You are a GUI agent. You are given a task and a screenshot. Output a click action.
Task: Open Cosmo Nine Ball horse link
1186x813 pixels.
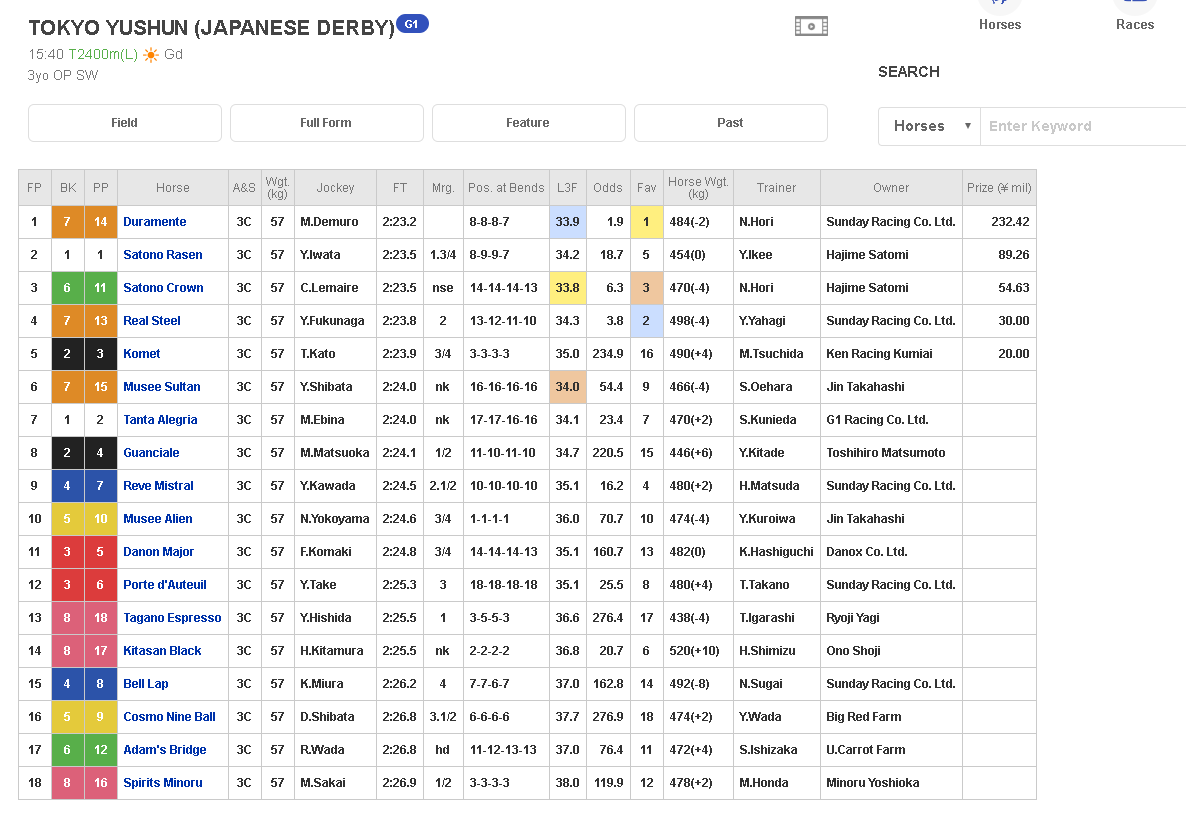click(169, 717)
